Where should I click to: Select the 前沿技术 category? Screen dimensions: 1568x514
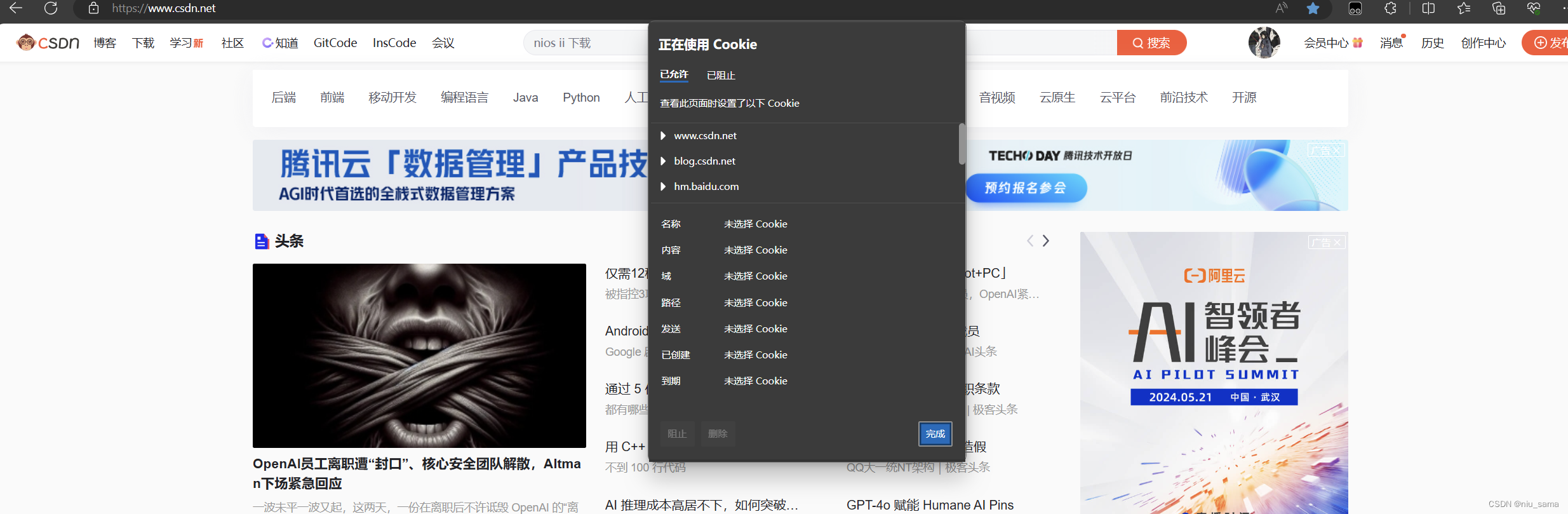coord(1184,97)
